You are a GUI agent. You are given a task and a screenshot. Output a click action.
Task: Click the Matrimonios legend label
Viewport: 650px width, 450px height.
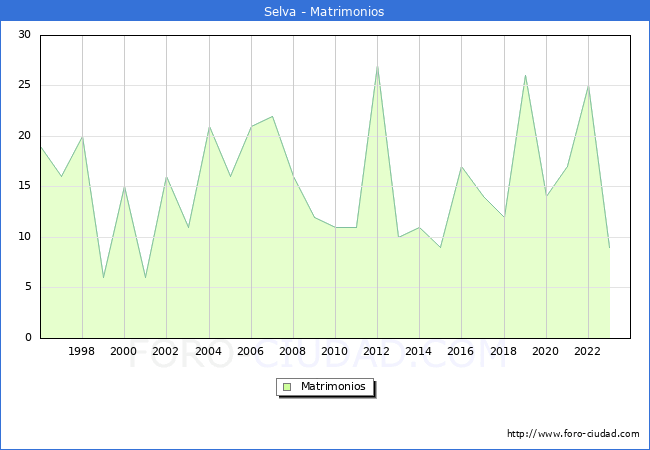coord(333,386)
